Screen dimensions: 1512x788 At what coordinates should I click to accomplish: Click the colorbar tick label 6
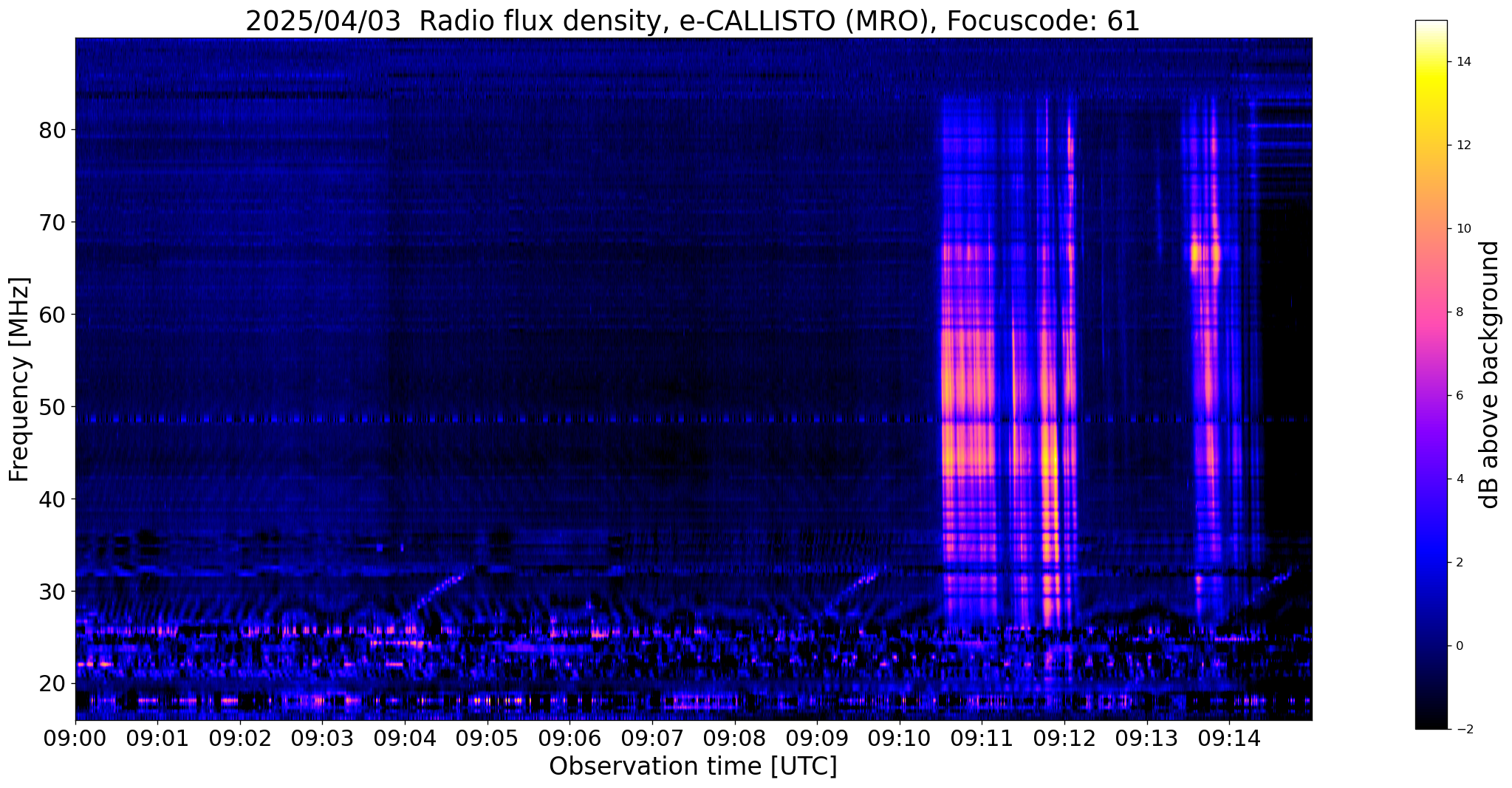1460,396
